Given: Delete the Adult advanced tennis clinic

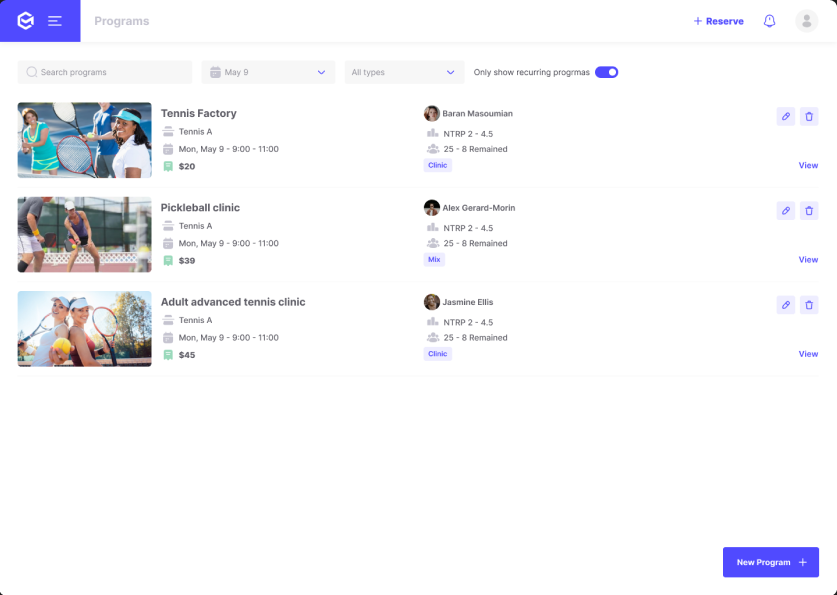Looking at the screenshot, I should point(809,305).
